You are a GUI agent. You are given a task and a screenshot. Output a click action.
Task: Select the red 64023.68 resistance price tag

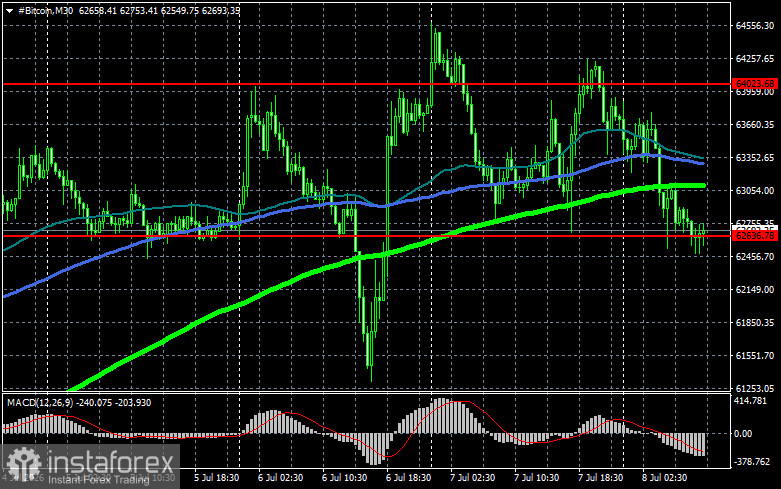click(755, 84)
